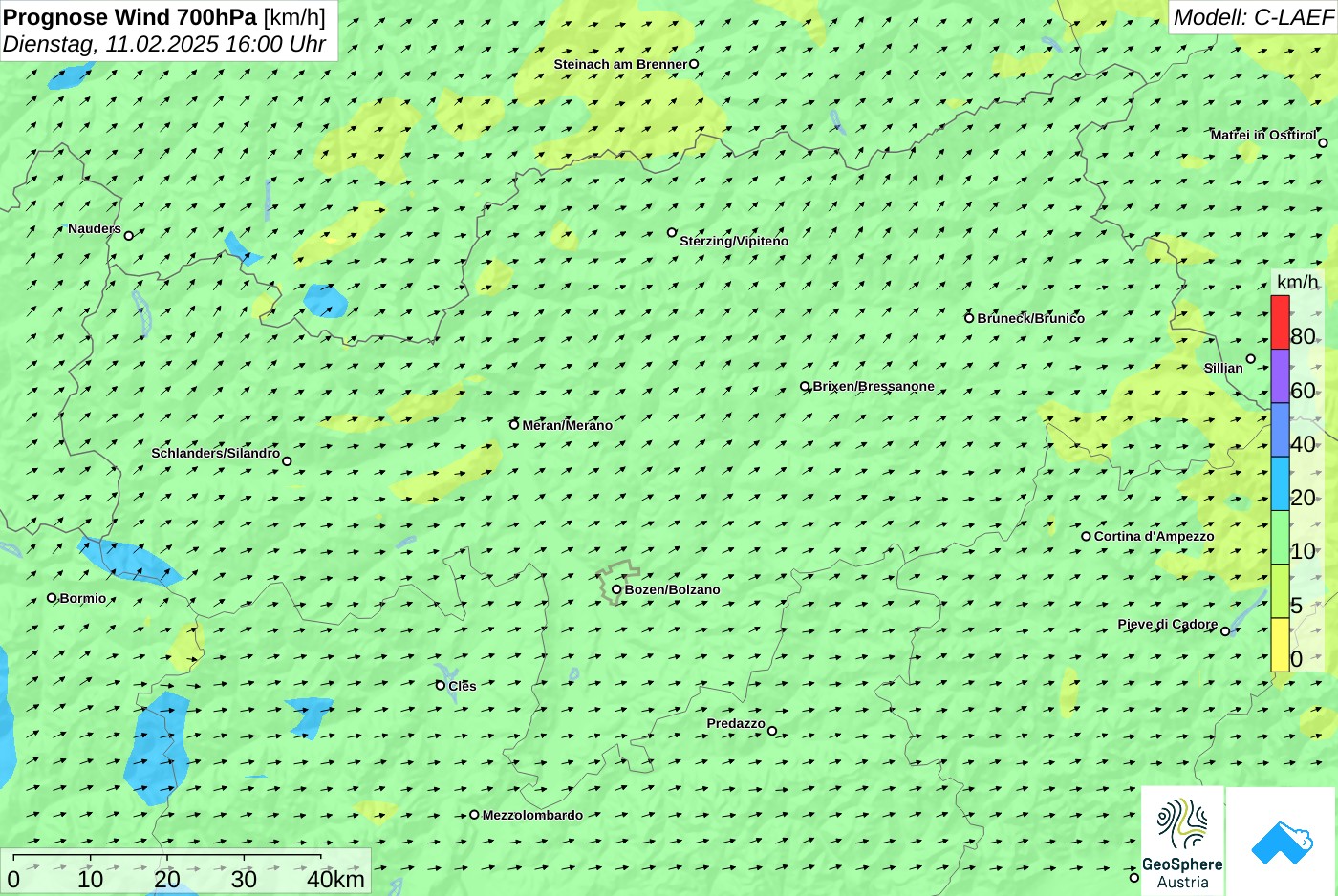Click the 'Sterzing/Vipiteno' label

point(734,241)
